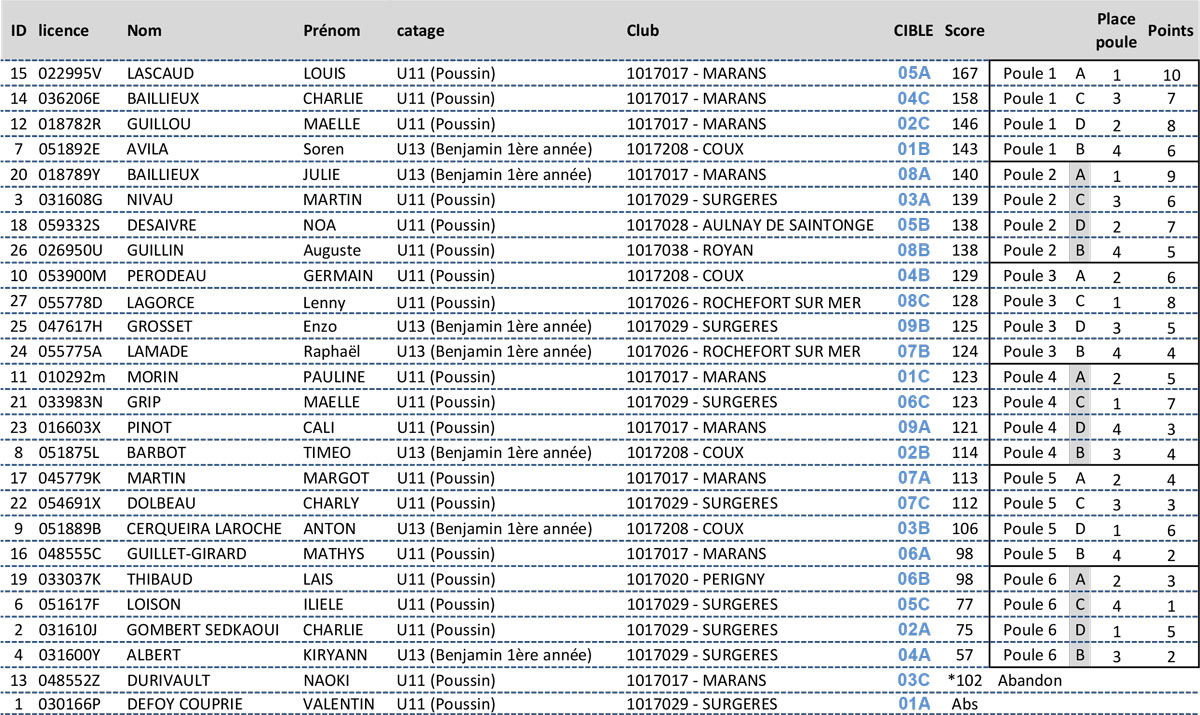
Task: Click the 'Abandon' status text
Action: [1029, 679]
